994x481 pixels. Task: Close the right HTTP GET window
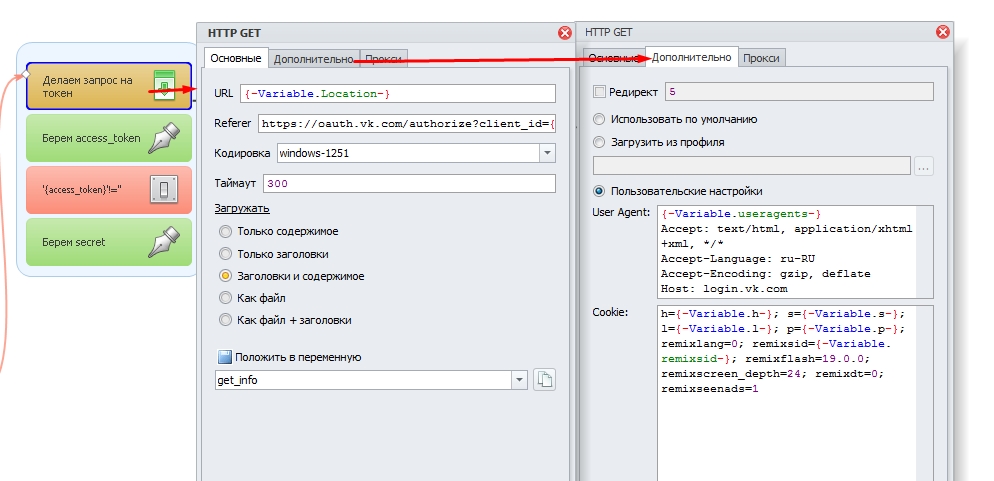point(943,32)
